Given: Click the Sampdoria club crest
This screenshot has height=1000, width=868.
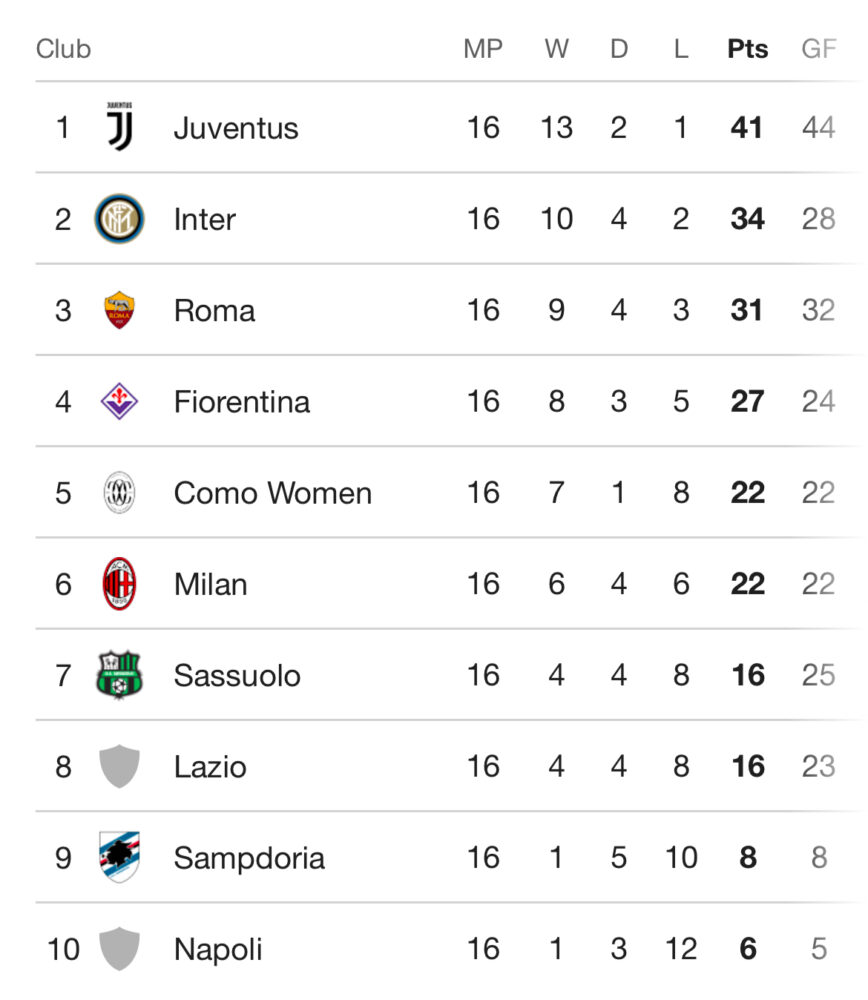Looking at the screenshot, I should (119, 857).
